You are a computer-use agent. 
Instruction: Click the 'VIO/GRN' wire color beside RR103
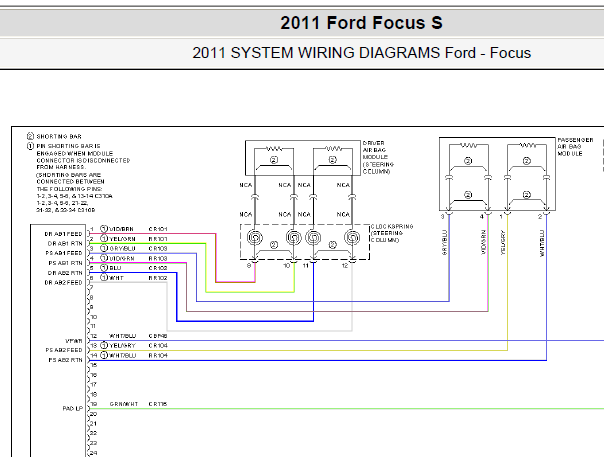122,258
